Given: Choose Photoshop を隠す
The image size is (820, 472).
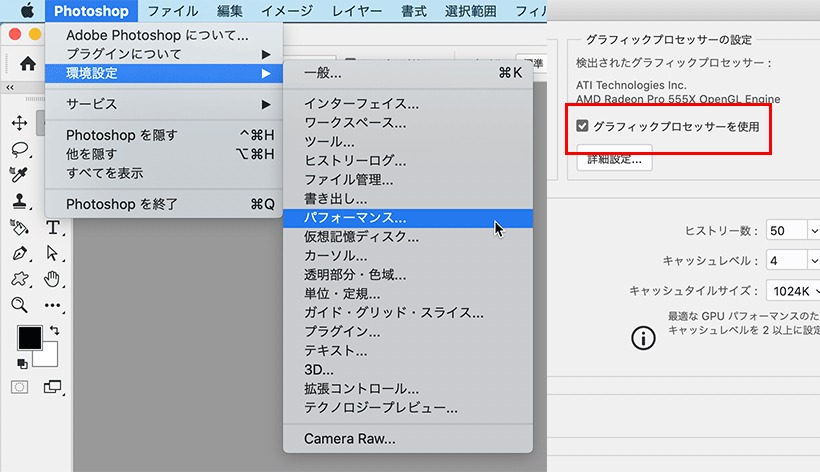Looking at the screenshot, I should pos(164,135).
